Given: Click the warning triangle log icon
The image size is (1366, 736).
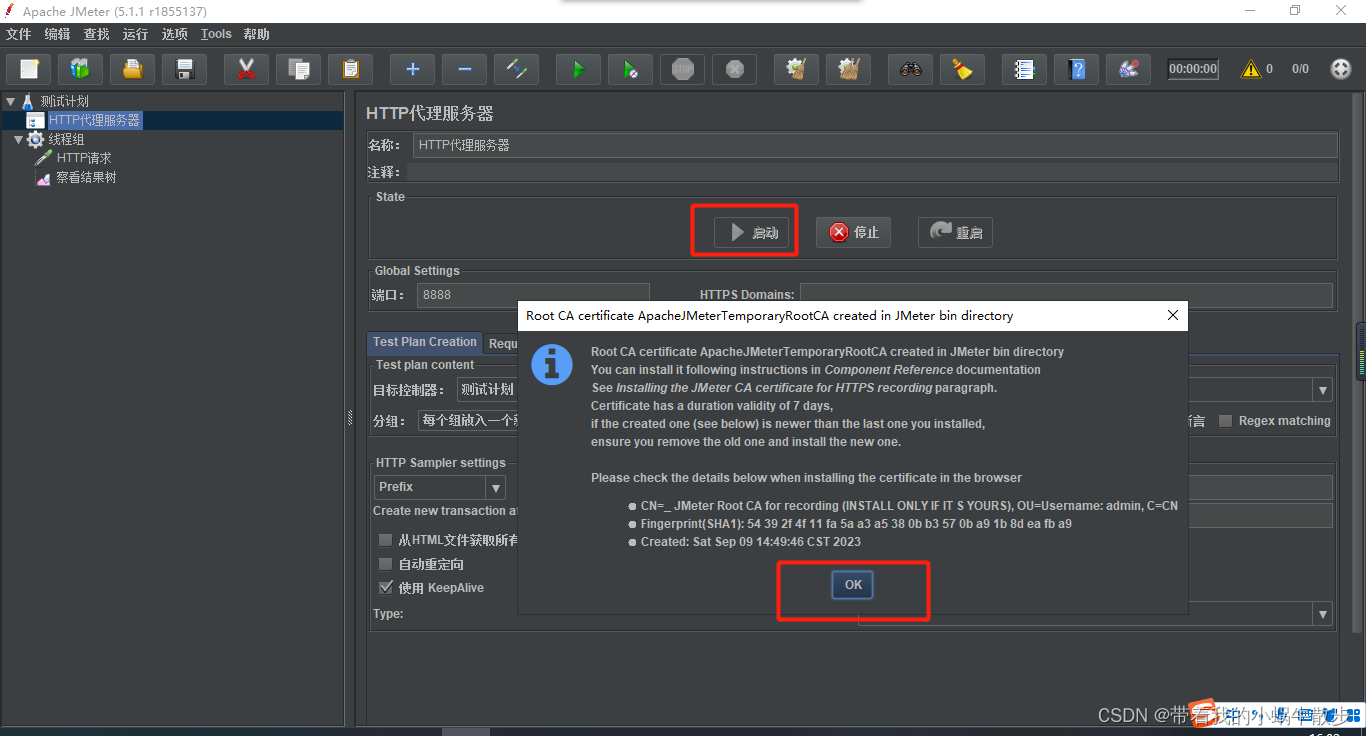Looking at the screenshot, I should (x=1251, y=69).
